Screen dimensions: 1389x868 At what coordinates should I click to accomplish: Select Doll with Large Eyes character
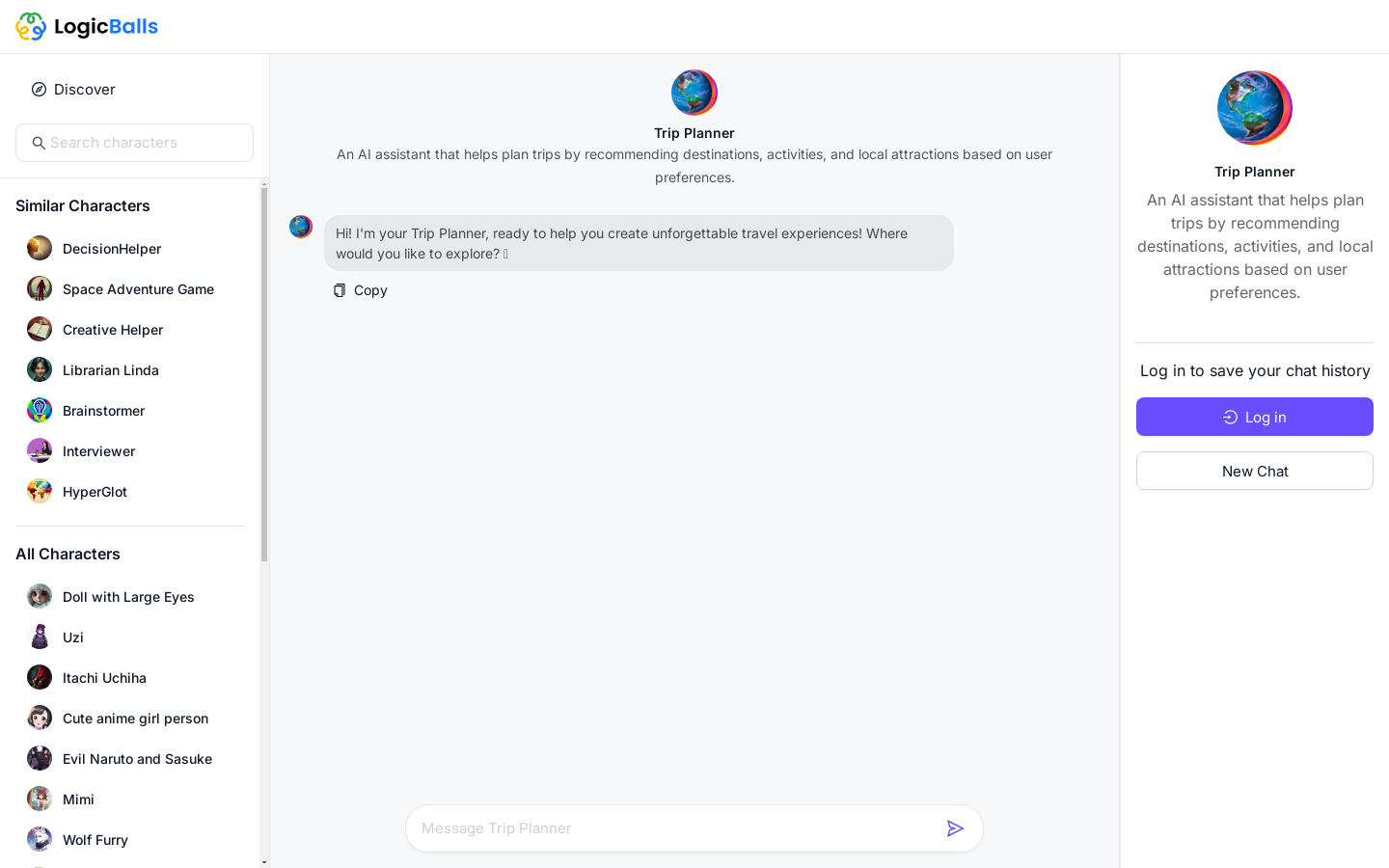click(x=129, y=597)
